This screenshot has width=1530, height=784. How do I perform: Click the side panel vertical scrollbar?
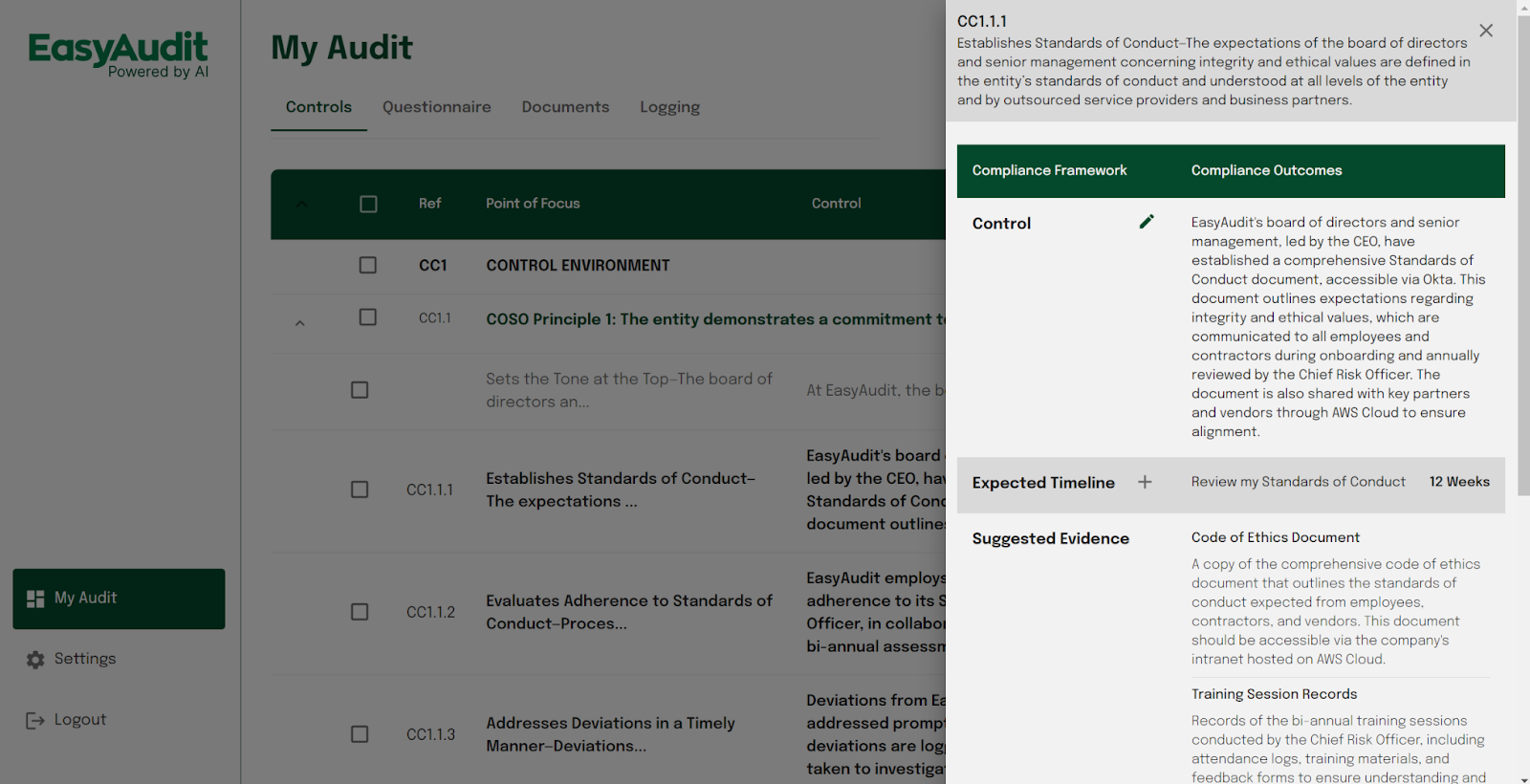tap(1522, 239)
